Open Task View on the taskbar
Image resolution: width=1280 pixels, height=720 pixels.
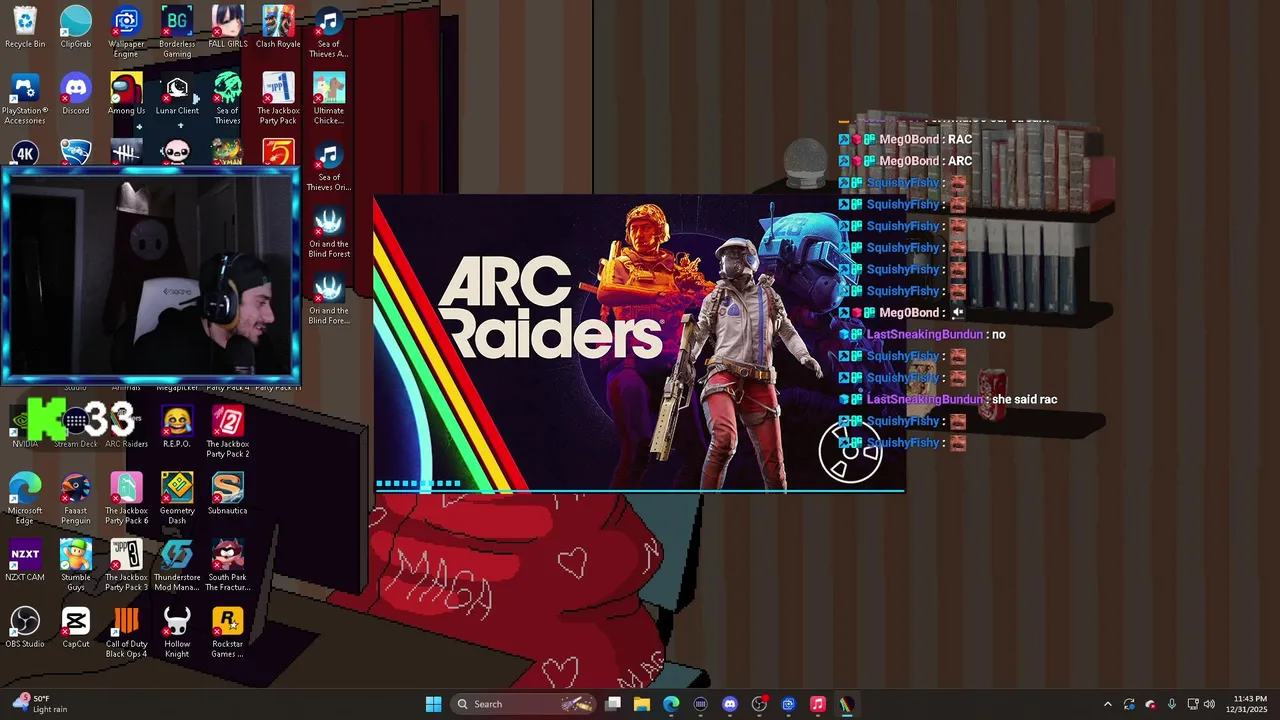coord(613,704)
